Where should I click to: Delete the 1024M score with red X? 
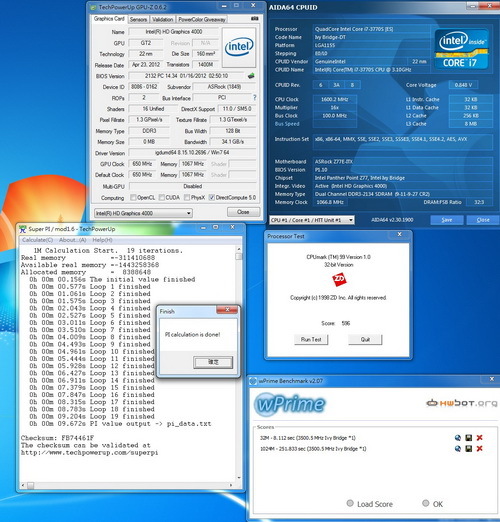[479, 448]
